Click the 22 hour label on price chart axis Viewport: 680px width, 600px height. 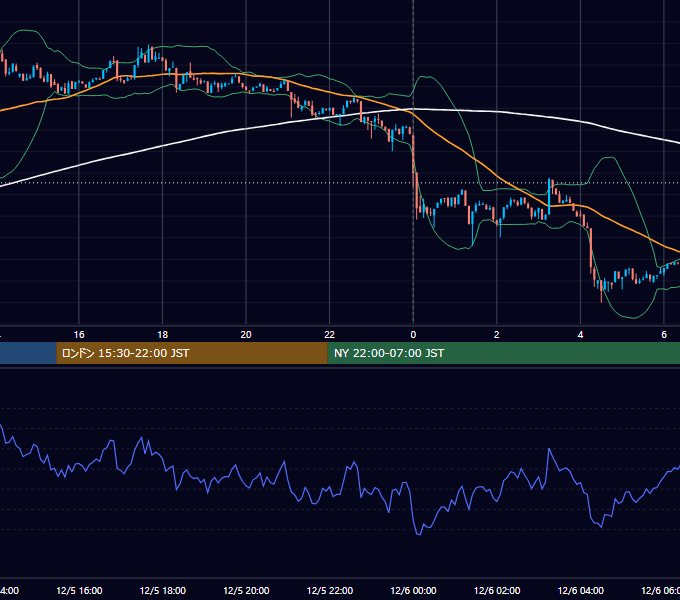[x=330, y=335]
